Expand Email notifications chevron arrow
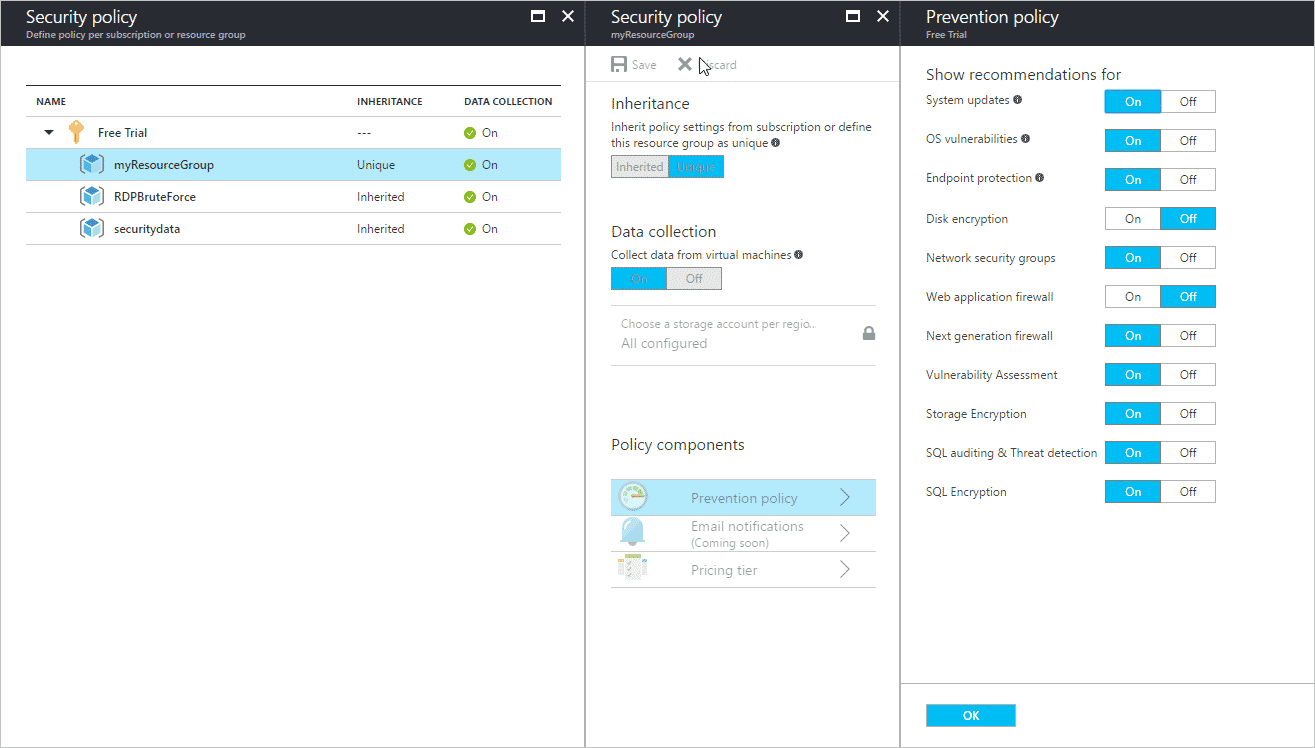 click(845, 533)
